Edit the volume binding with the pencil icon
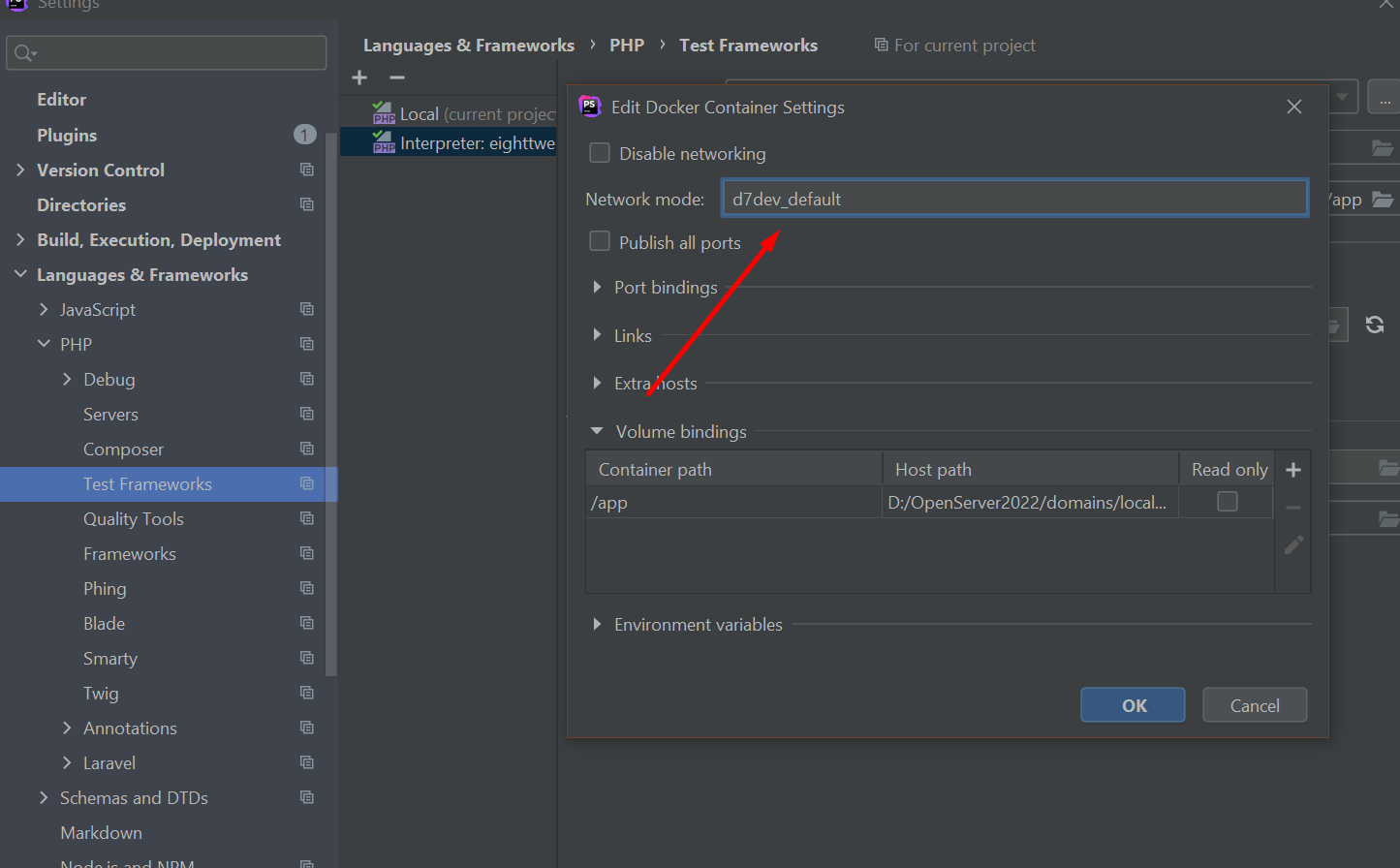1400x868 pixels. 1293,545
